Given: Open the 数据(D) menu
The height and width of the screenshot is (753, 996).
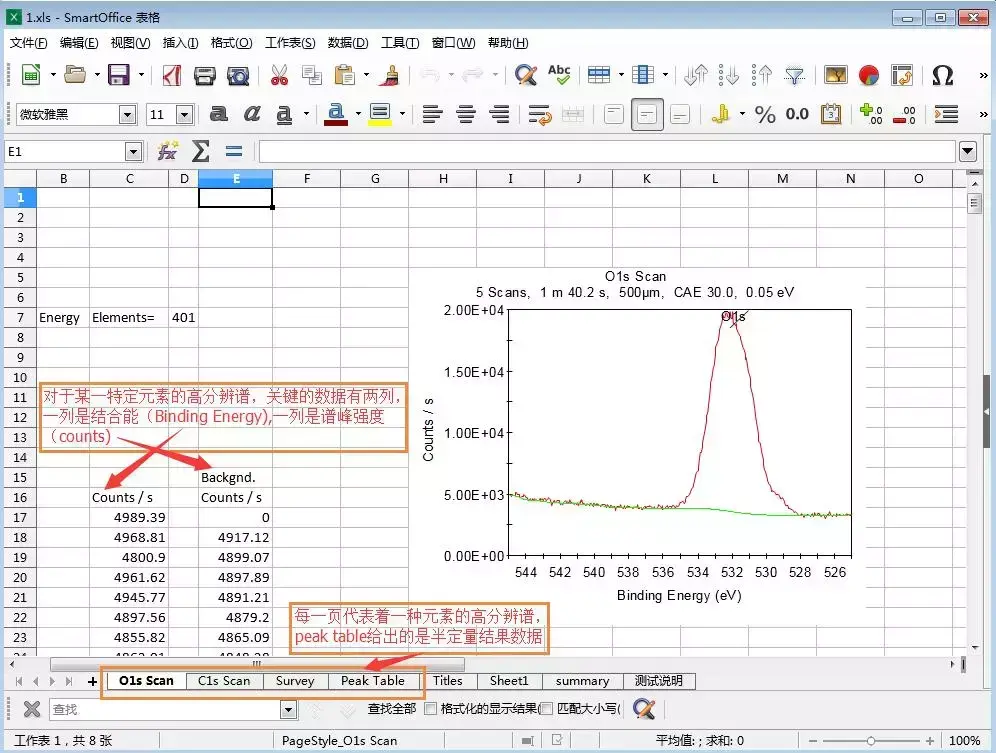Looking at the screenshot, I should click(347, 43).
